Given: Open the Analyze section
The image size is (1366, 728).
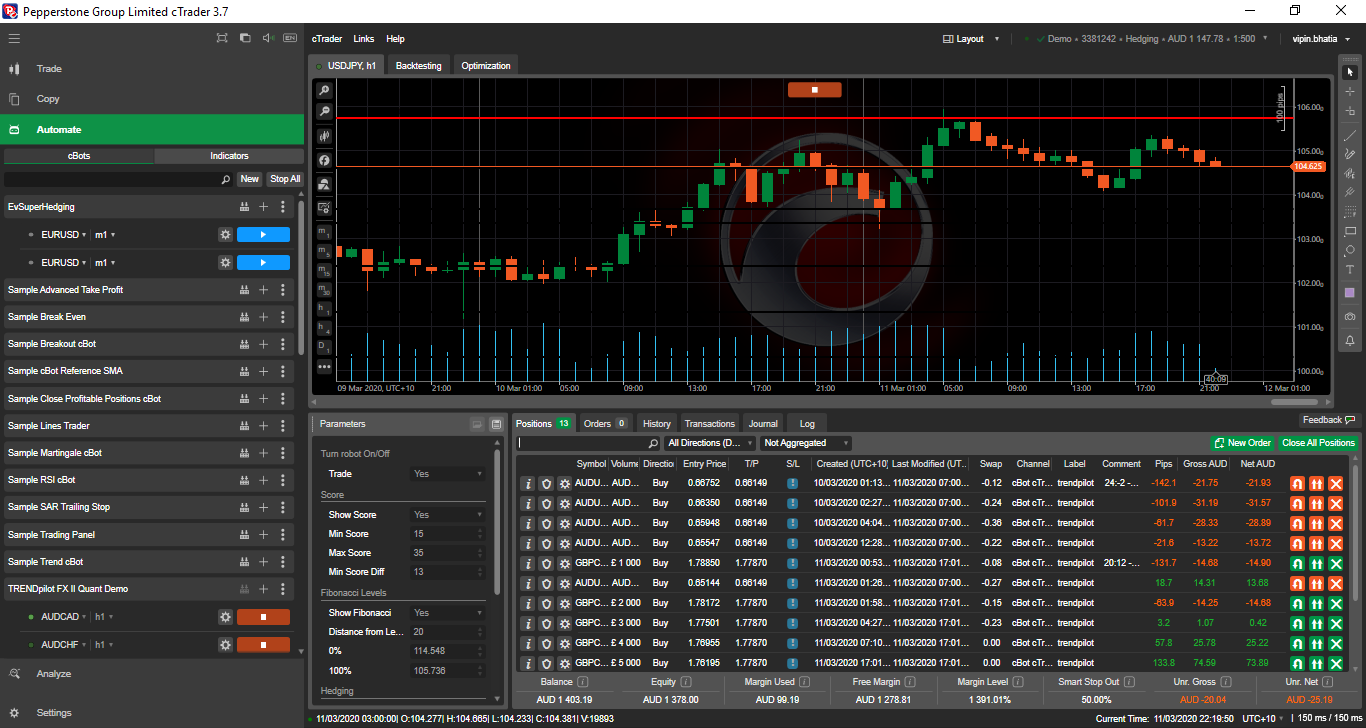Looking at the screenshot, I should (x=152, y=674).
